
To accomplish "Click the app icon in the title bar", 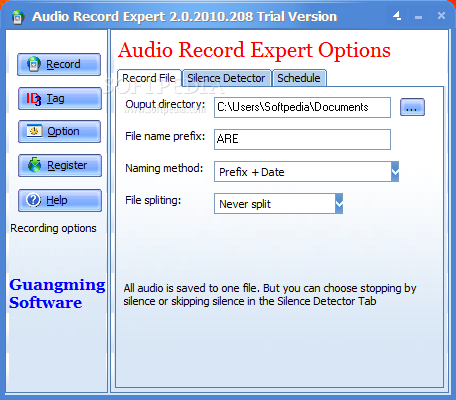I will pos(18,17).
